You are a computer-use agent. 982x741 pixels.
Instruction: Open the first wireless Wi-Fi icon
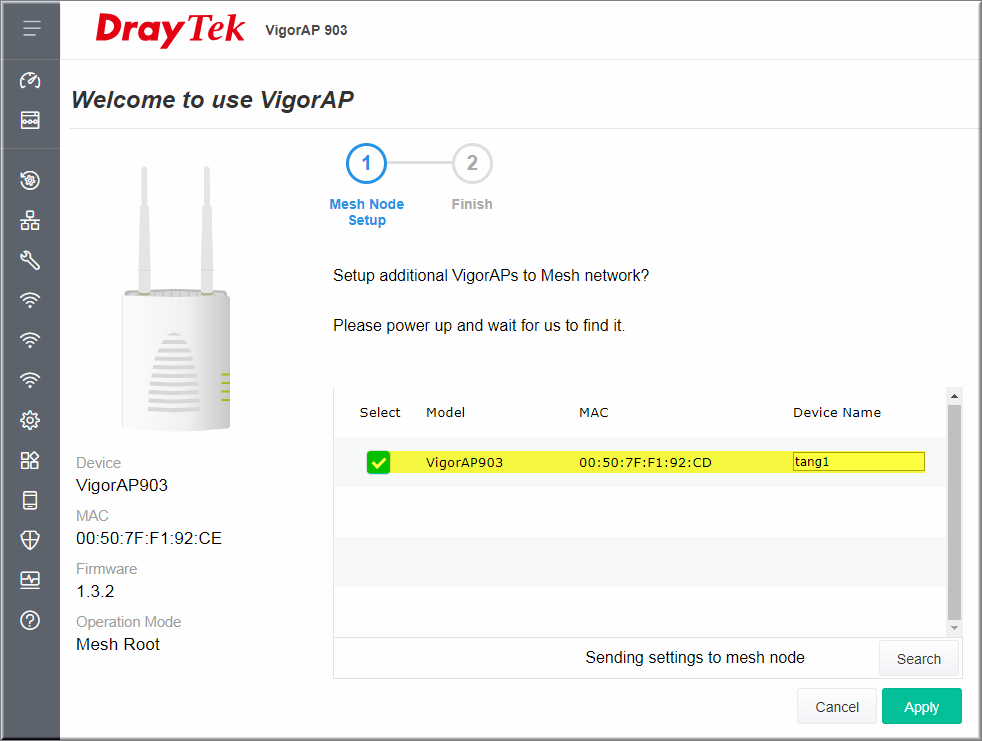(30, 300)
